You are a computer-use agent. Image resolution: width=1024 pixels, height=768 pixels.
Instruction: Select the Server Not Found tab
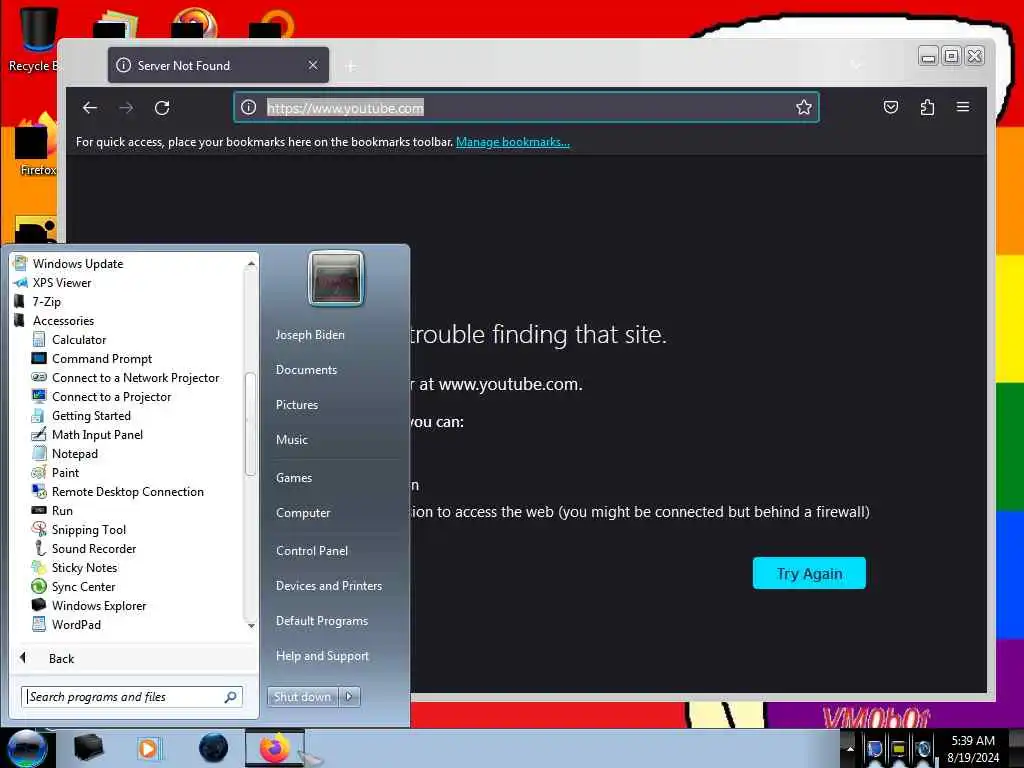218,65
